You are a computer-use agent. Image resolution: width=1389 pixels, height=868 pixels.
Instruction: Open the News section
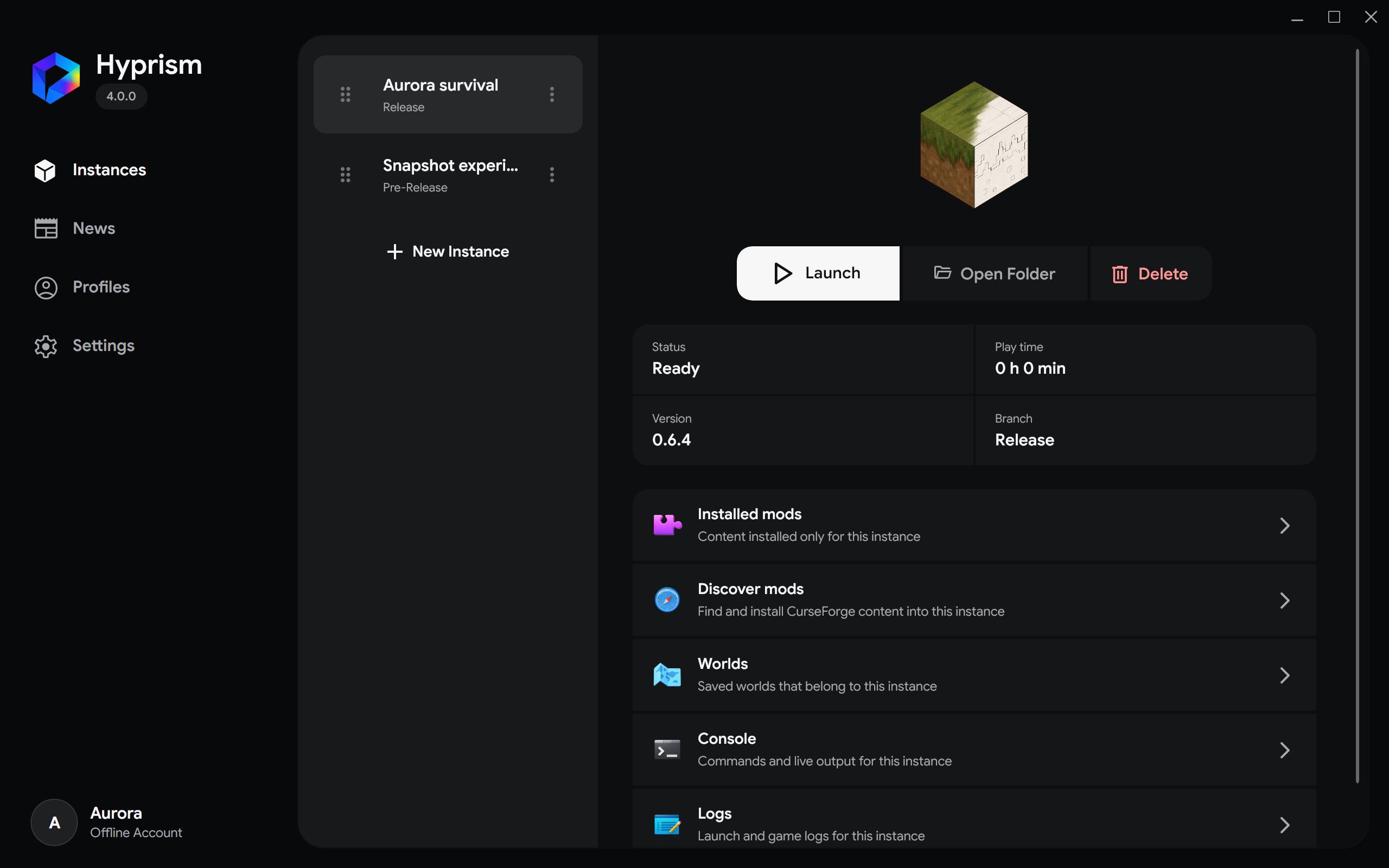coord(94,228)
